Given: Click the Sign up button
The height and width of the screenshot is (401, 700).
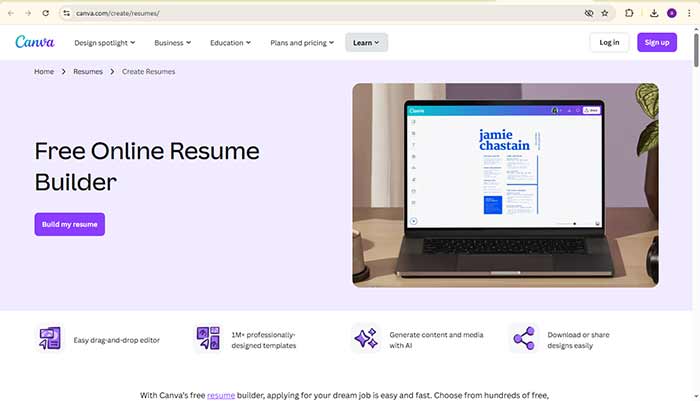Looking at the screenshot, I should [657, 42].
